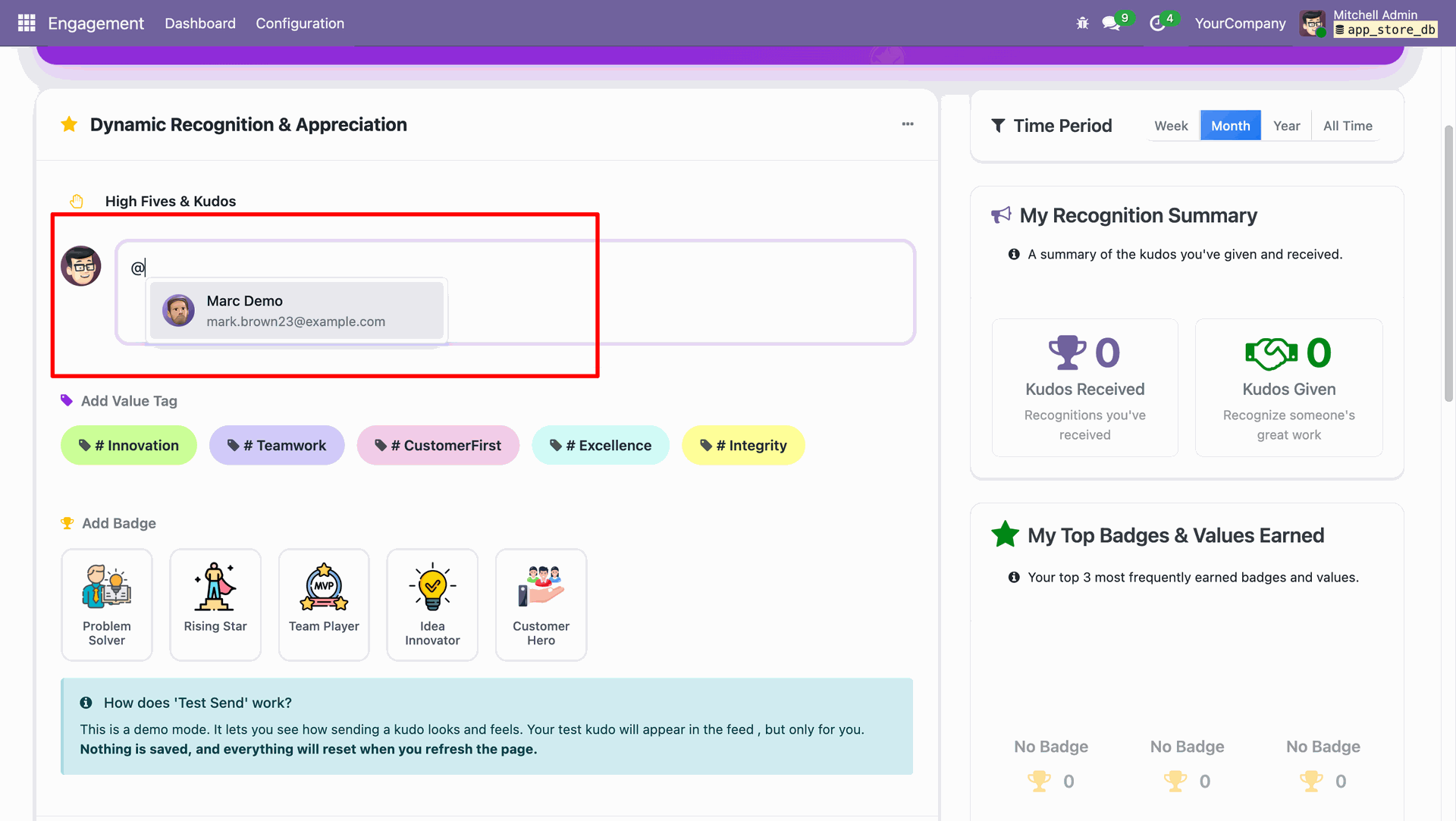Toggle the # Integrity value tag
Image resolution: width=1456 pixels, height=821 pixels.
pyautogui.click(x=743, y=446)
